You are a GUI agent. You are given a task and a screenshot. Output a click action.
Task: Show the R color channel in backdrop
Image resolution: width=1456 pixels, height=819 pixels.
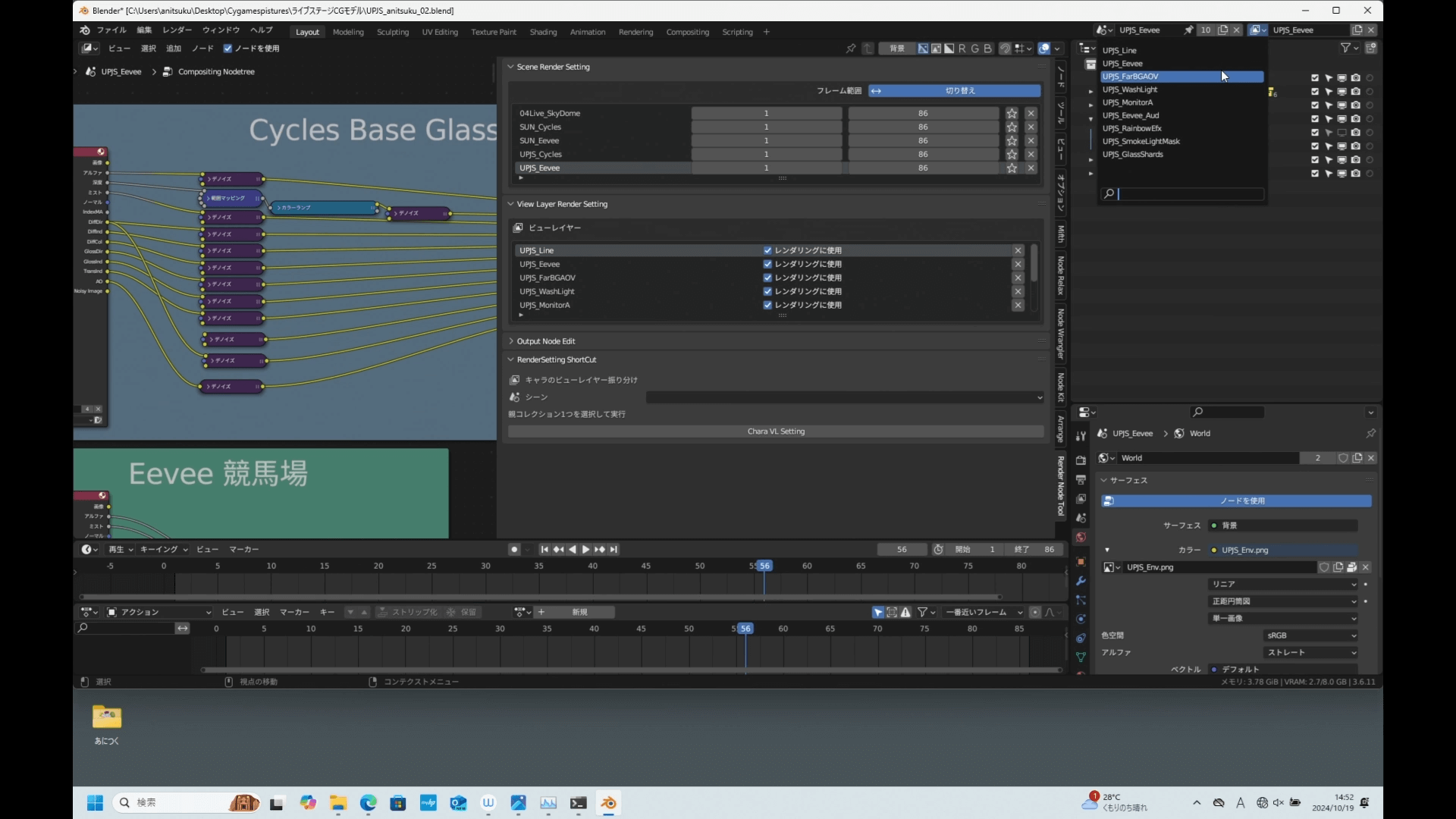tap(962, 49)
